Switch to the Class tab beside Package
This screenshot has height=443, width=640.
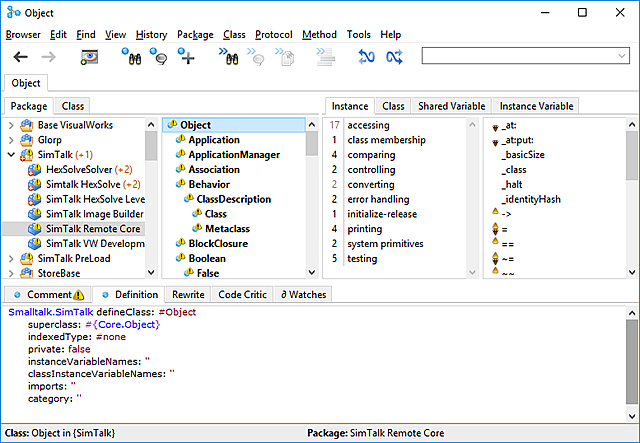[73, 106]
